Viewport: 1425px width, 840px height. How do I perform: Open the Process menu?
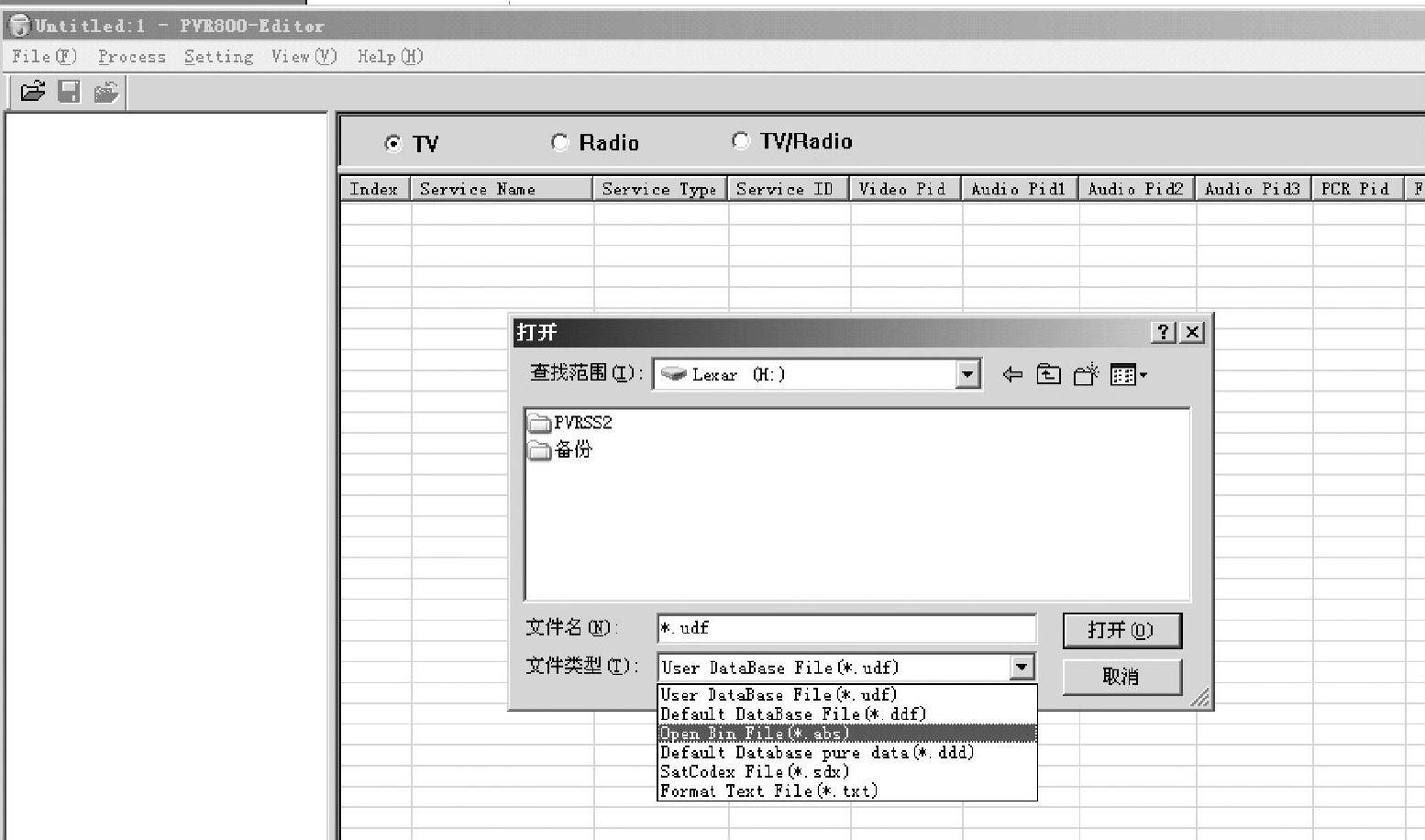(x=132, y=57)
